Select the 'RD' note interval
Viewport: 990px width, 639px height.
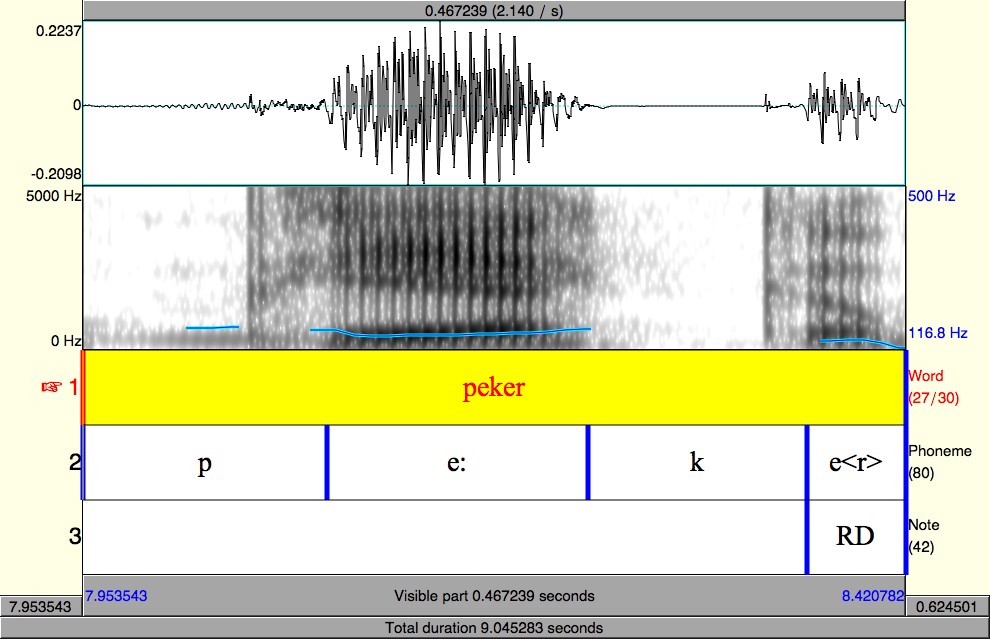856,537
